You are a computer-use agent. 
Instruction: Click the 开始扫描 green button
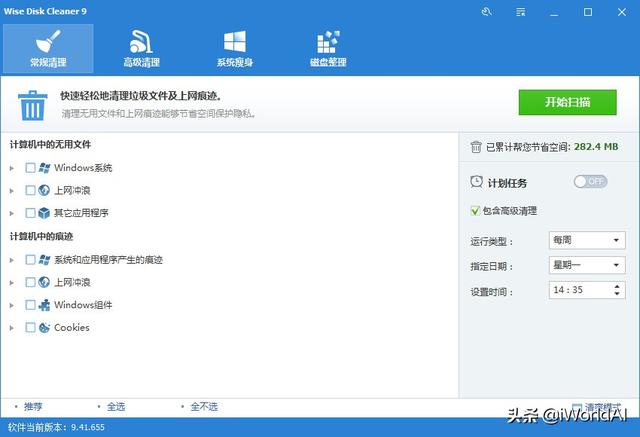pos(567,102)
